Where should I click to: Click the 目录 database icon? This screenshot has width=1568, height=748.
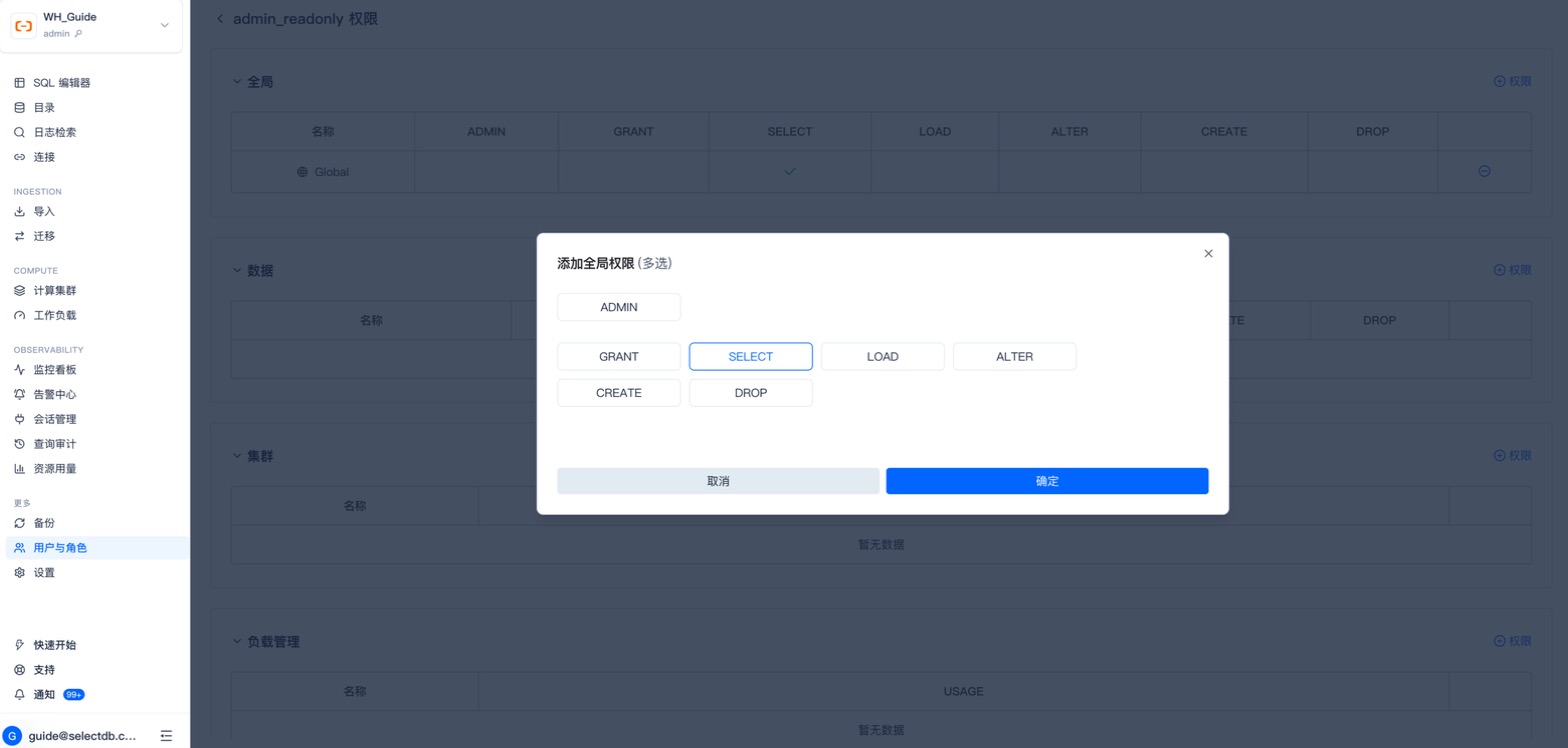(x=19, y=108)
